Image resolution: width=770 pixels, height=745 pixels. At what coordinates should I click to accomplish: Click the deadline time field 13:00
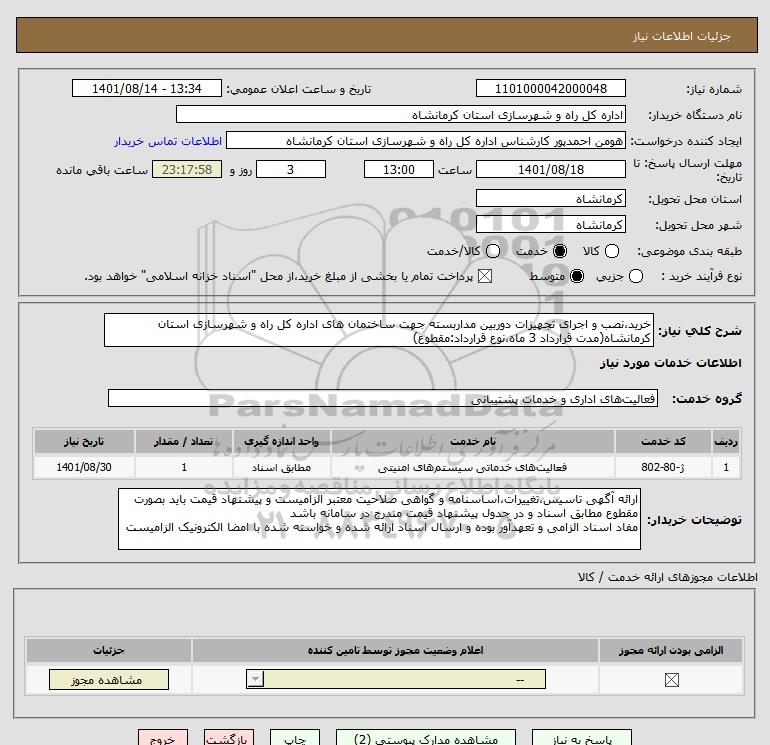tap(399, 169)
